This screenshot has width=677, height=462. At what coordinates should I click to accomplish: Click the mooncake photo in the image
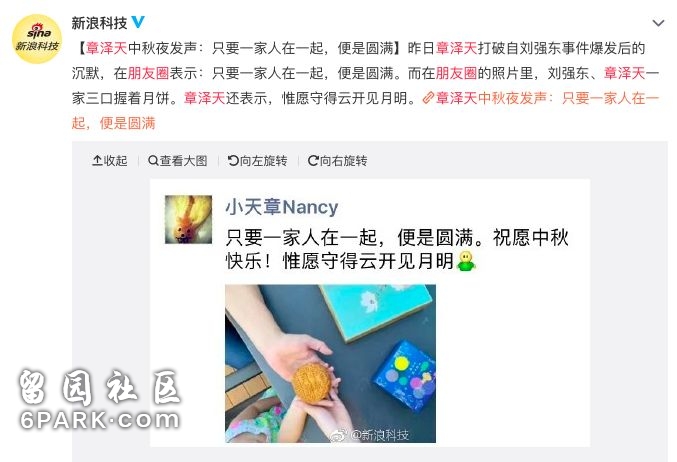coord(330,363)
